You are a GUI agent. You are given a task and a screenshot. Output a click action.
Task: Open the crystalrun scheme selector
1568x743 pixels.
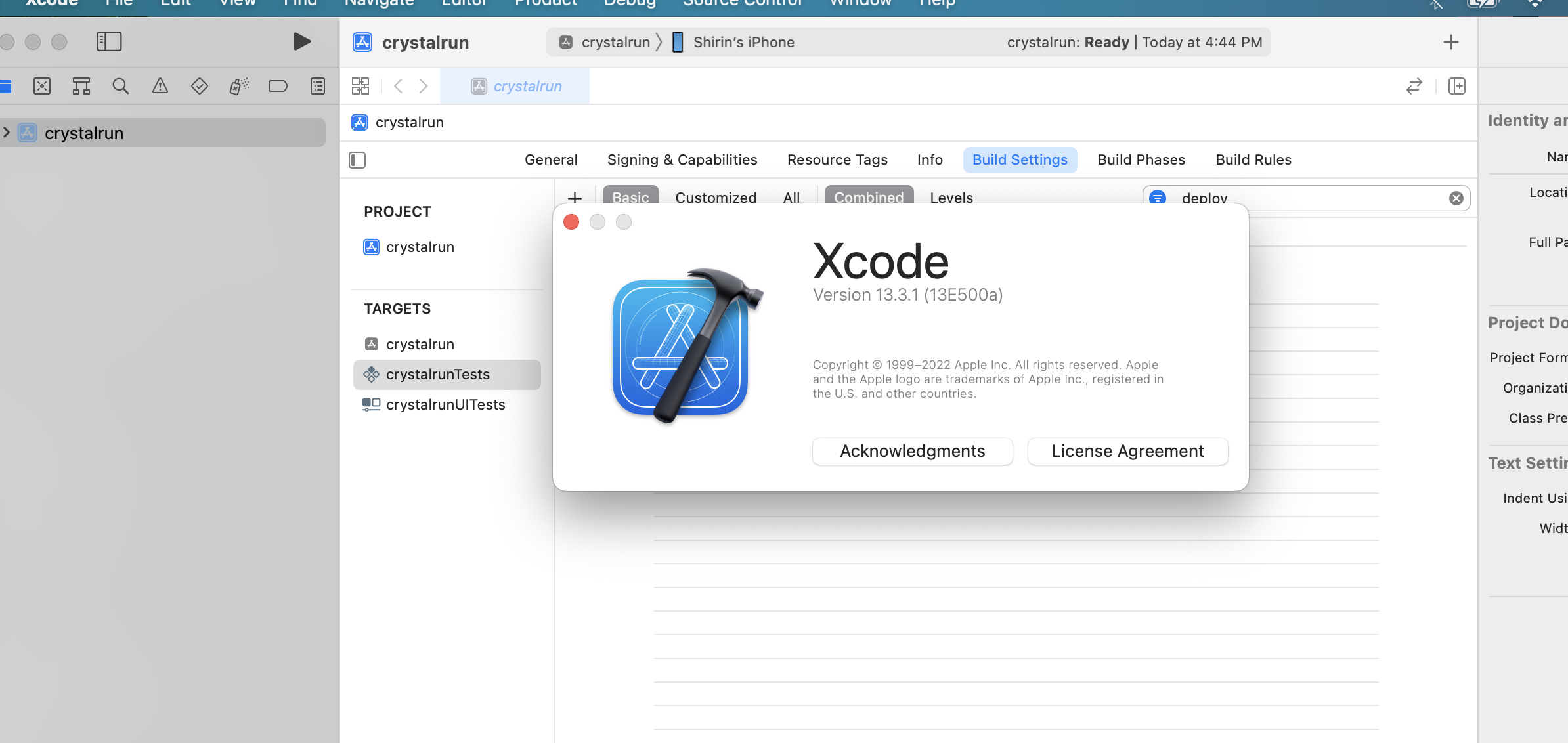(x=605, y=42)
